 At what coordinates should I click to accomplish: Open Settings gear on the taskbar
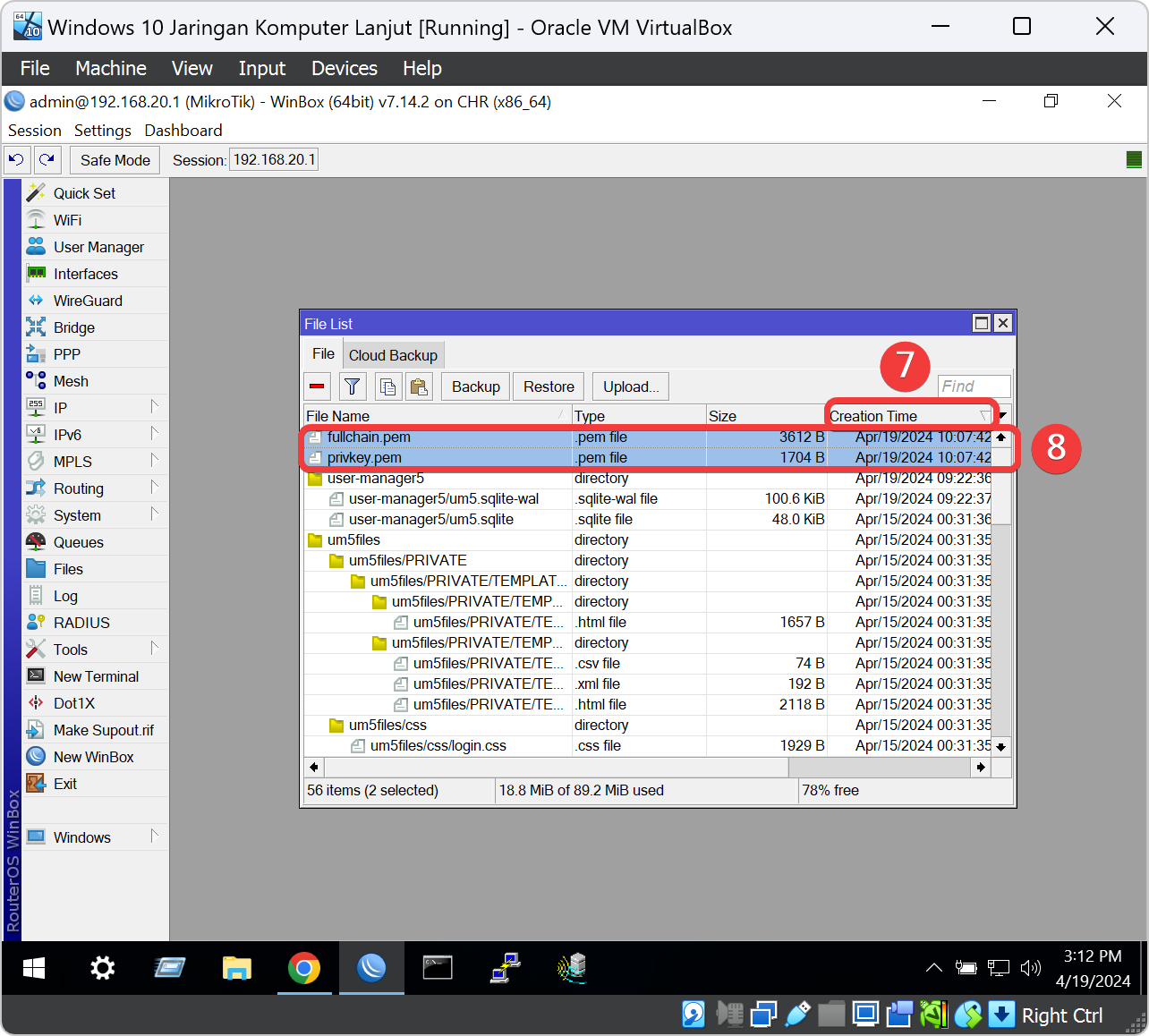coord(103,968)
